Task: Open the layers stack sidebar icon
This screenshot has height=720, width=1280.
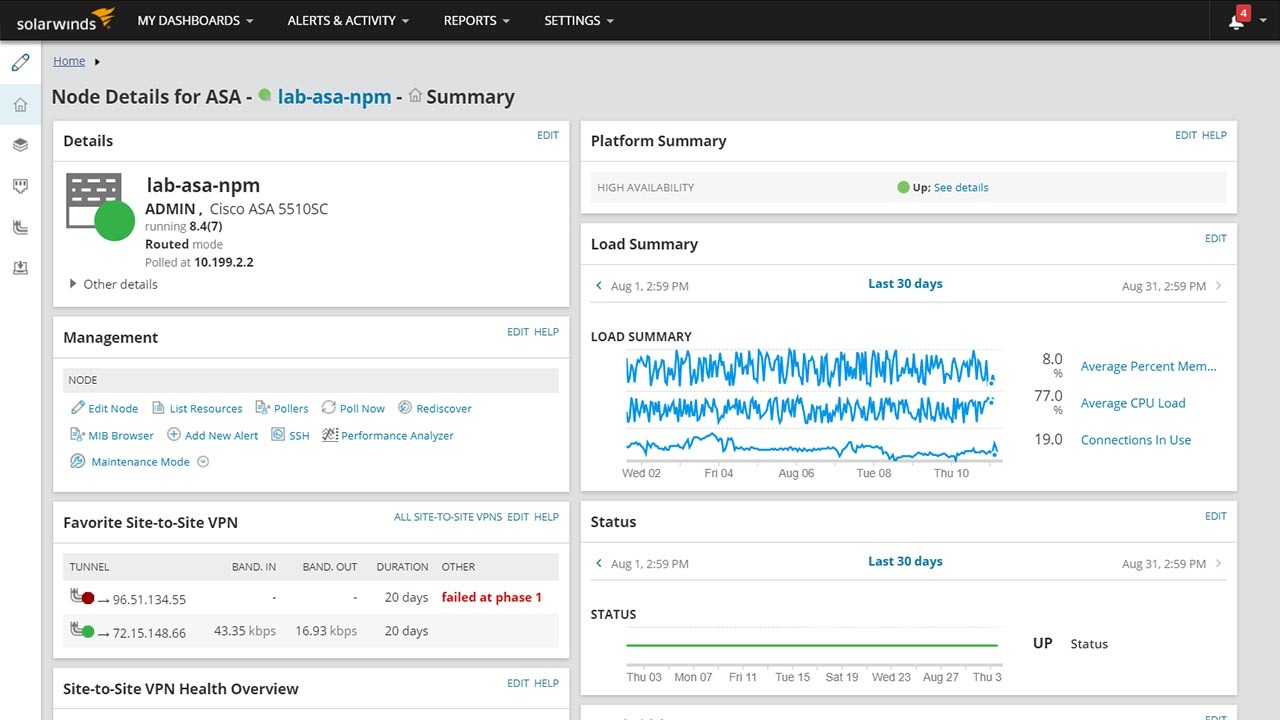Action: pyautogui.click(x=20, y=145)
